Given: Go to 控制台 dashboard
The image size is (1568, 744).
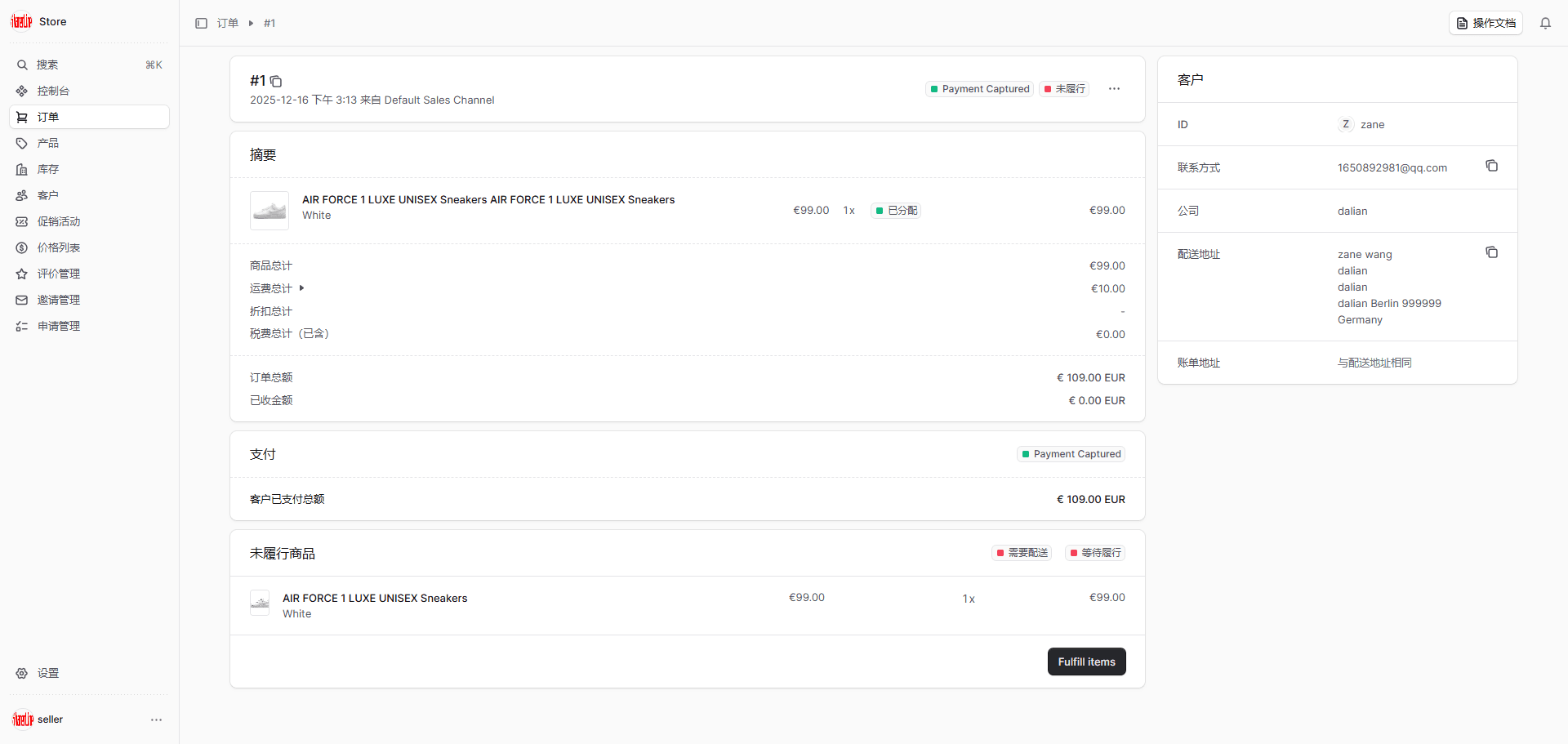Looking at the screenshot, I should pos(53,91).
